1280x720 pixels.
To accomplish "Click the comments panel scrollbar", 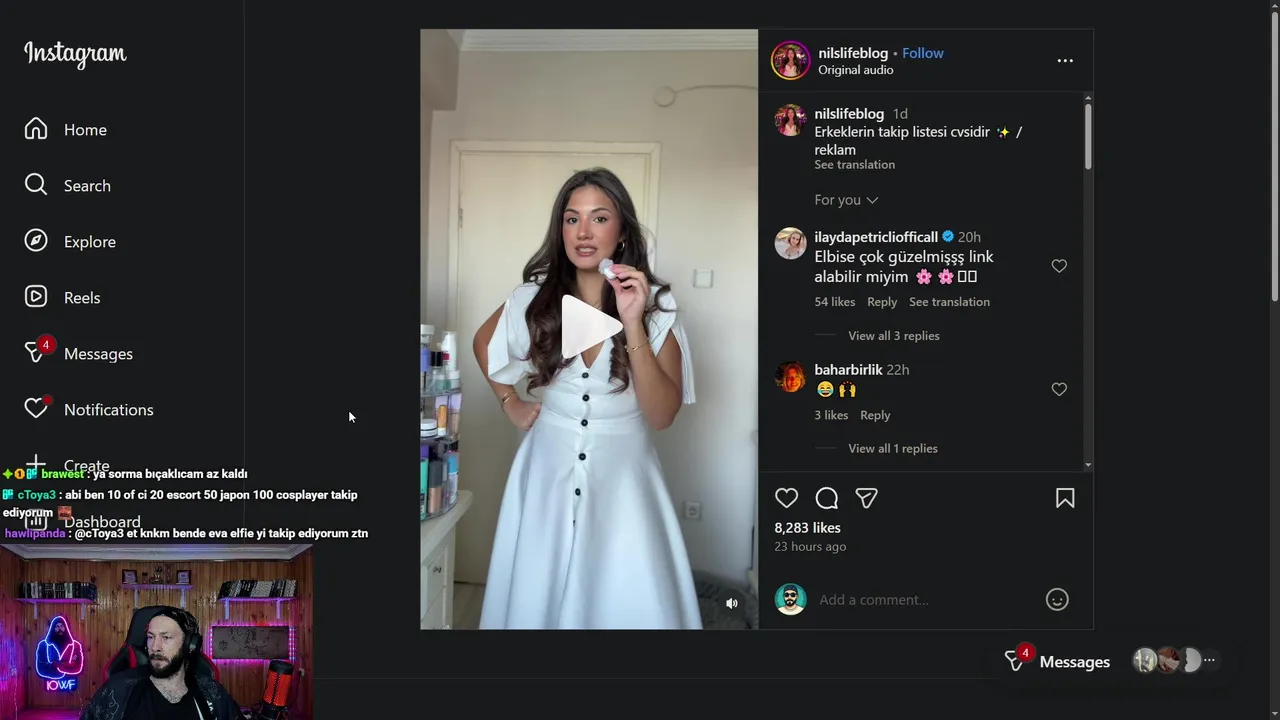I will [x=1088, y=135].
